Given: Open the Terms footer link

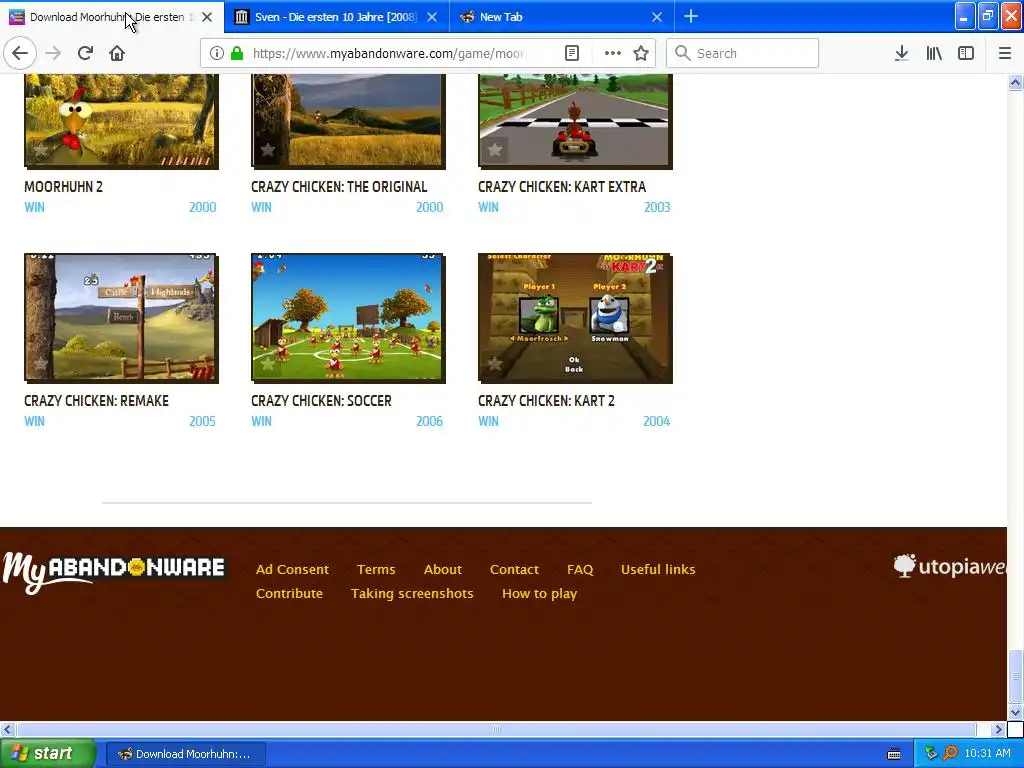Looking at the screenshot, I should [376, 569].
